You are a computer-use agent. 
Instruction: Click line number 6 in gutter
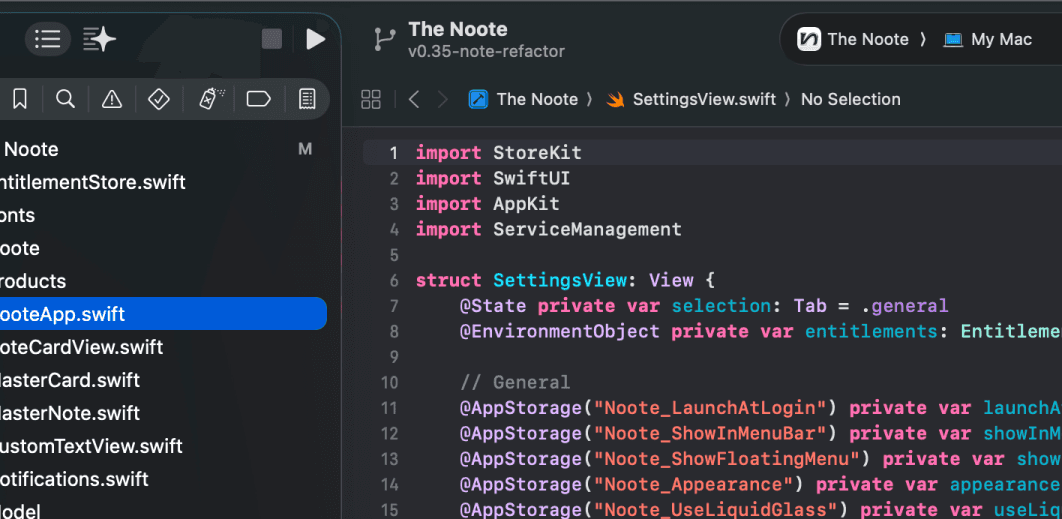[x=394, y=281]
